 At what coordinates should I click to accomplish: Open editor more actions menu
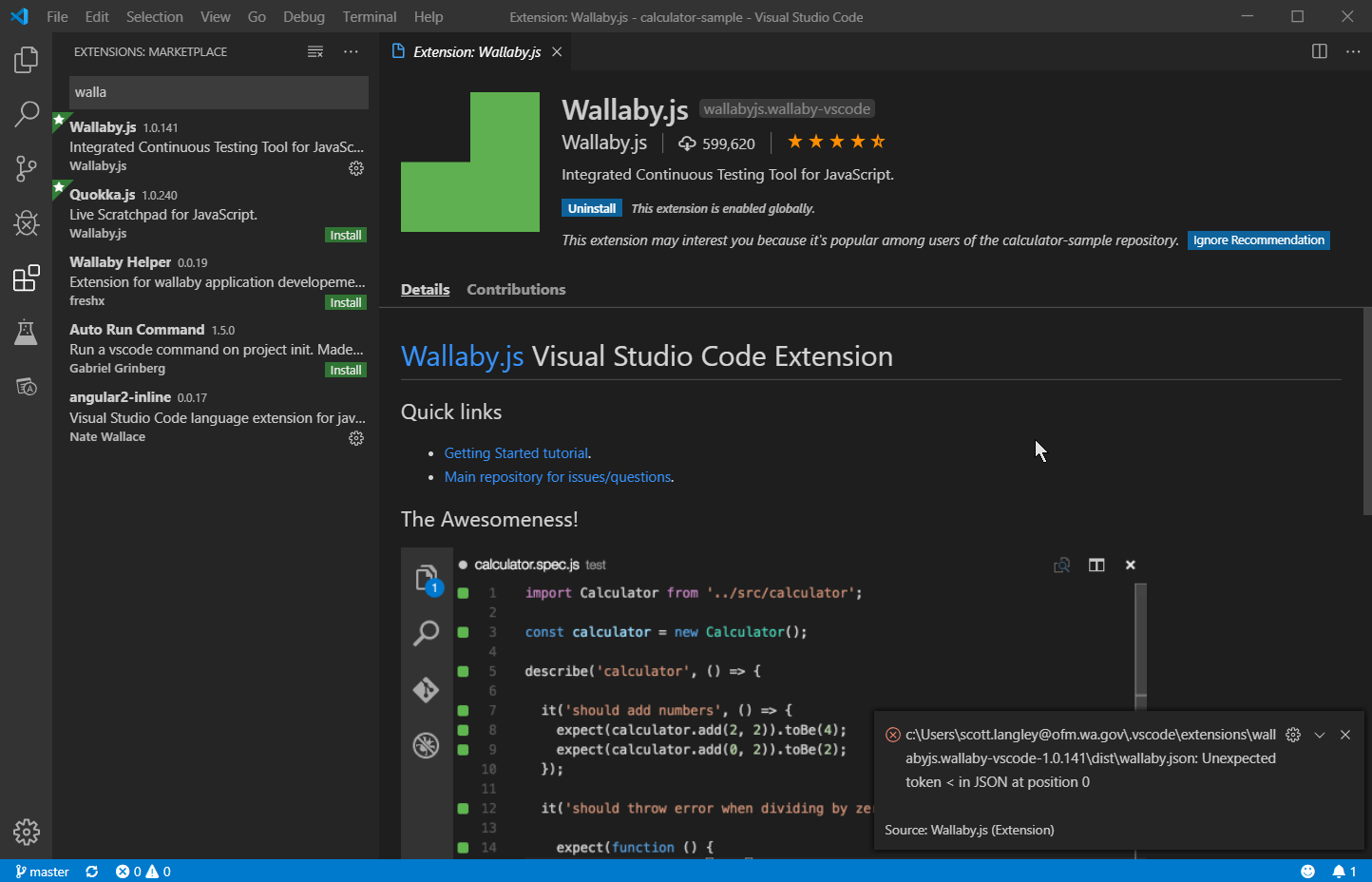pos(1353,51)
